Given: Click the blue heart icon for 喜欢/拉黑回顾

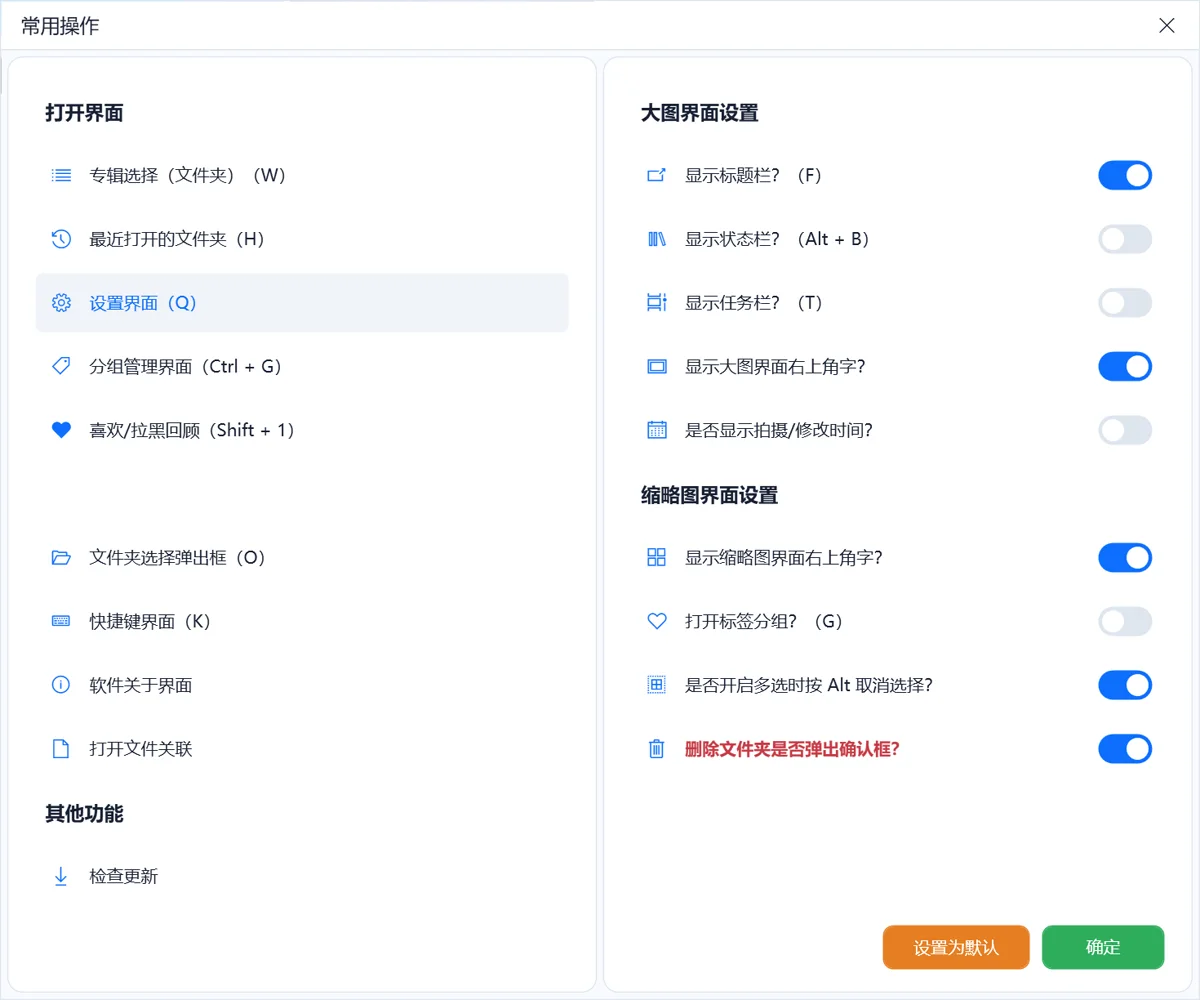Looking at the screenshot, I should click(x=61, y=430).
